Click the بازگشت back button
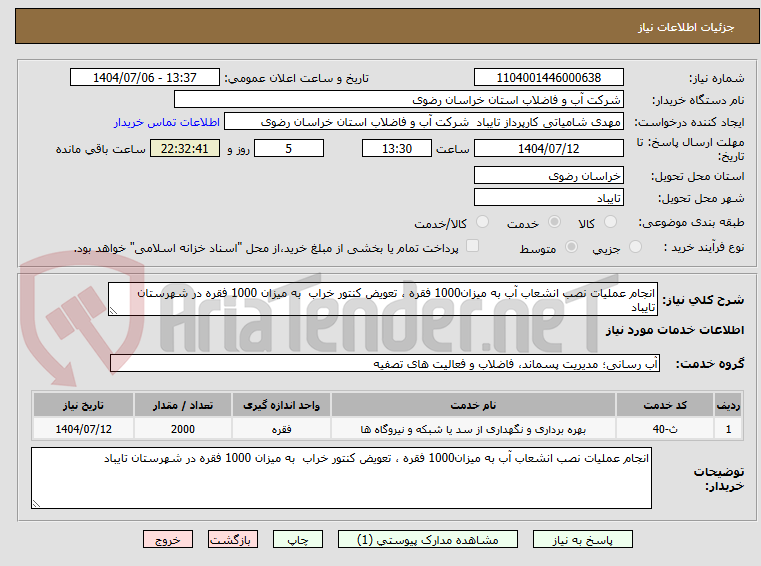The width and height of the screenshot is (761, 566). click(232, 539)
